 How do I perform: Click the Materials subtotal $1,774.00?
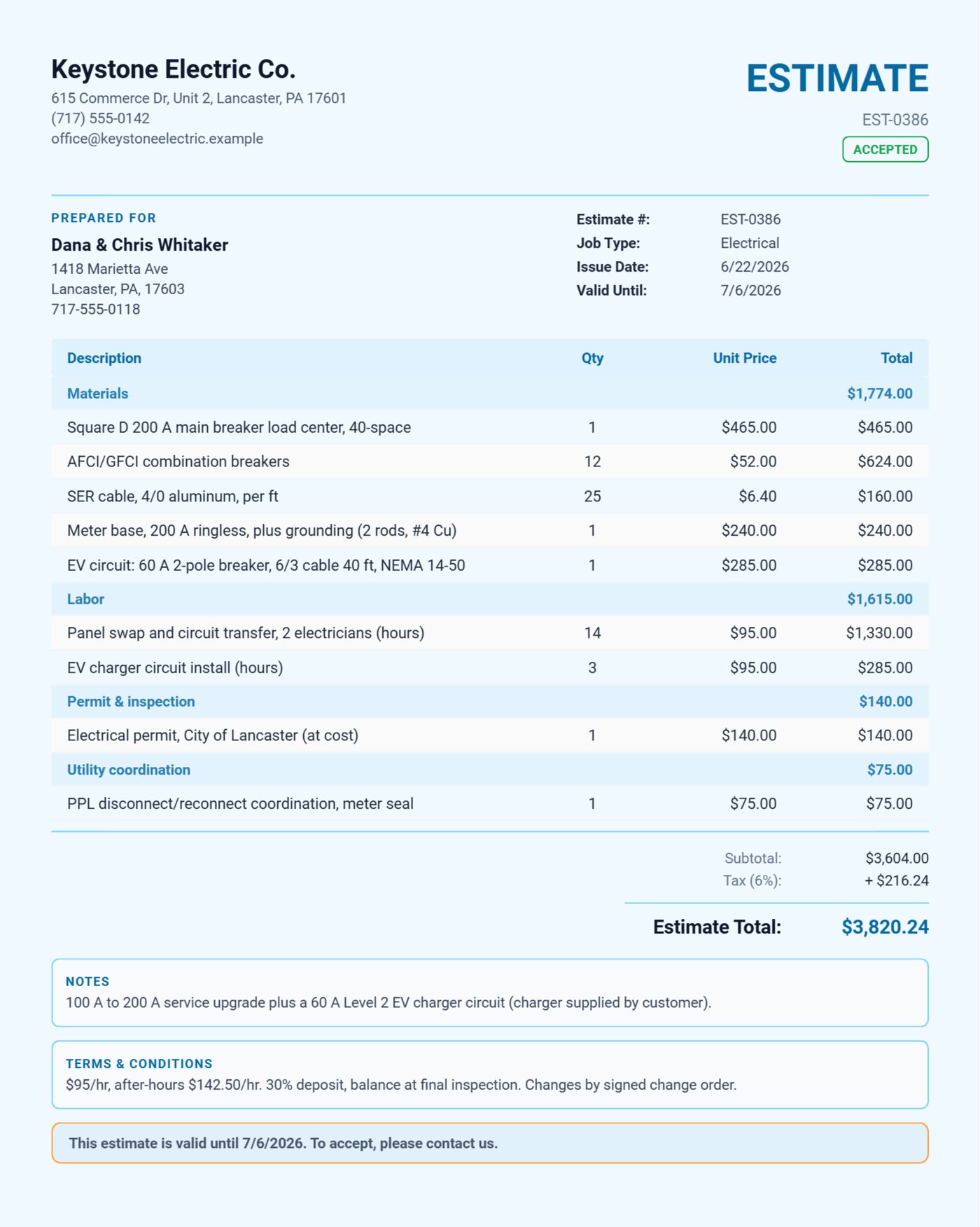coord(880,394)
